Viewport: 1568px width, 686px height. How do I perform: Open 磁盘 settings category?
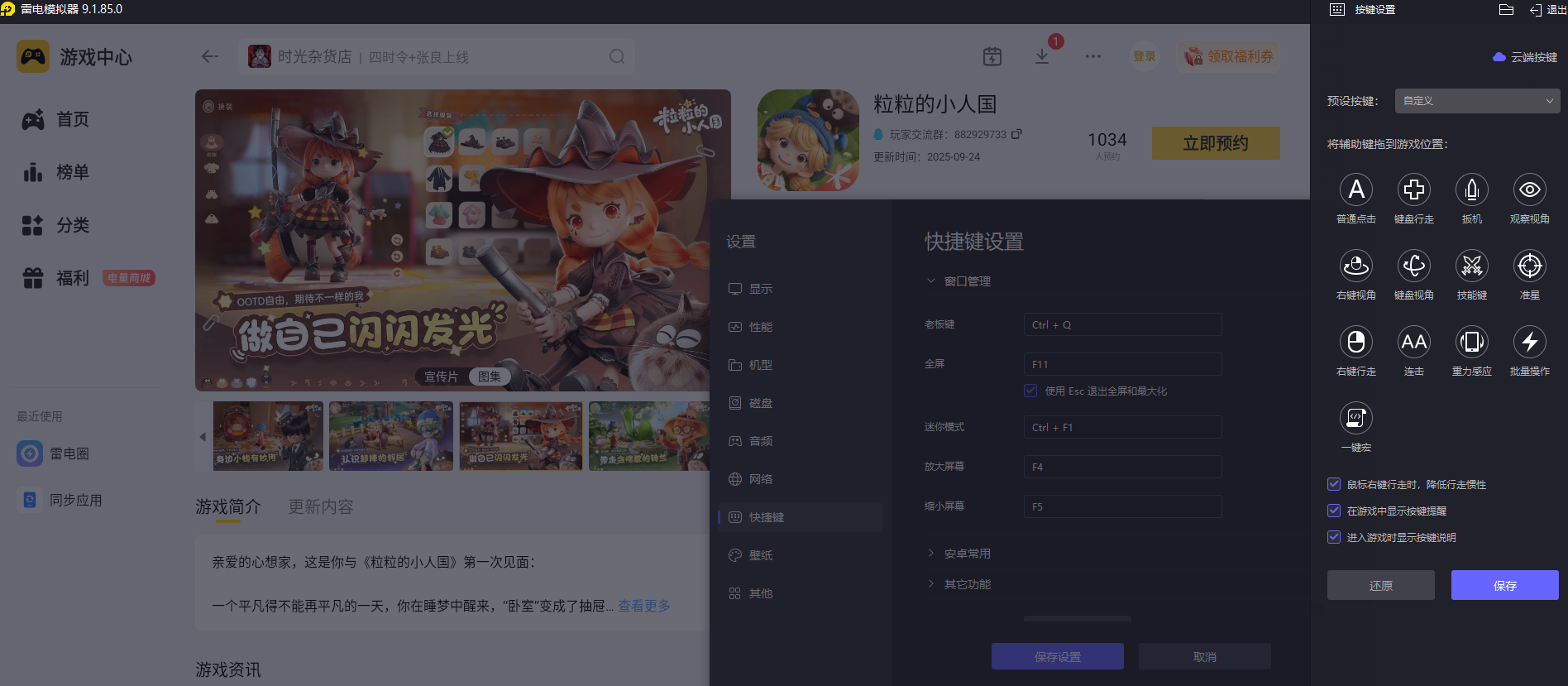801,403
